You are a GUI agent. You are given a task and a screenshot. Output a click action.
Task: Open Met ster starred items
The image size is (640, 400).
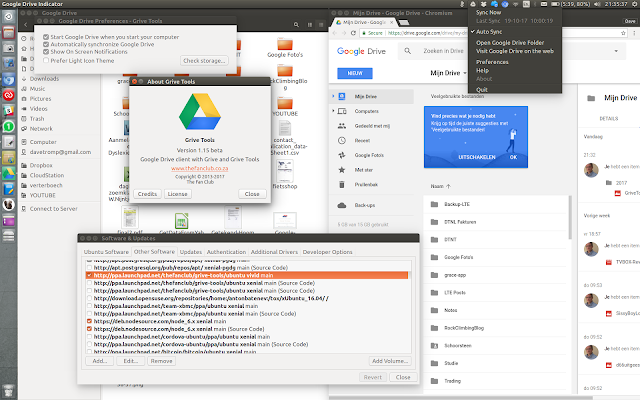[x=364, y=170]
